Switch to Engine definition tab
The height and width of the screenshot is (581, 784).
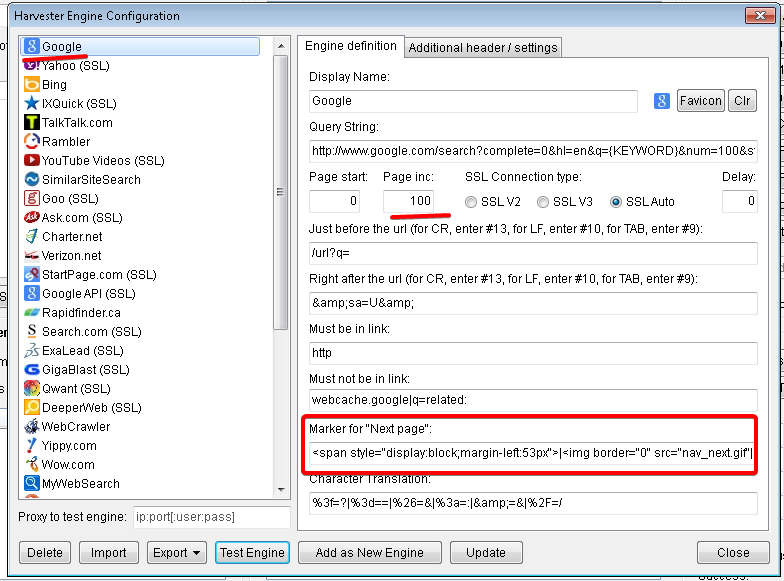pyautogui.click(x=350, y=46)
